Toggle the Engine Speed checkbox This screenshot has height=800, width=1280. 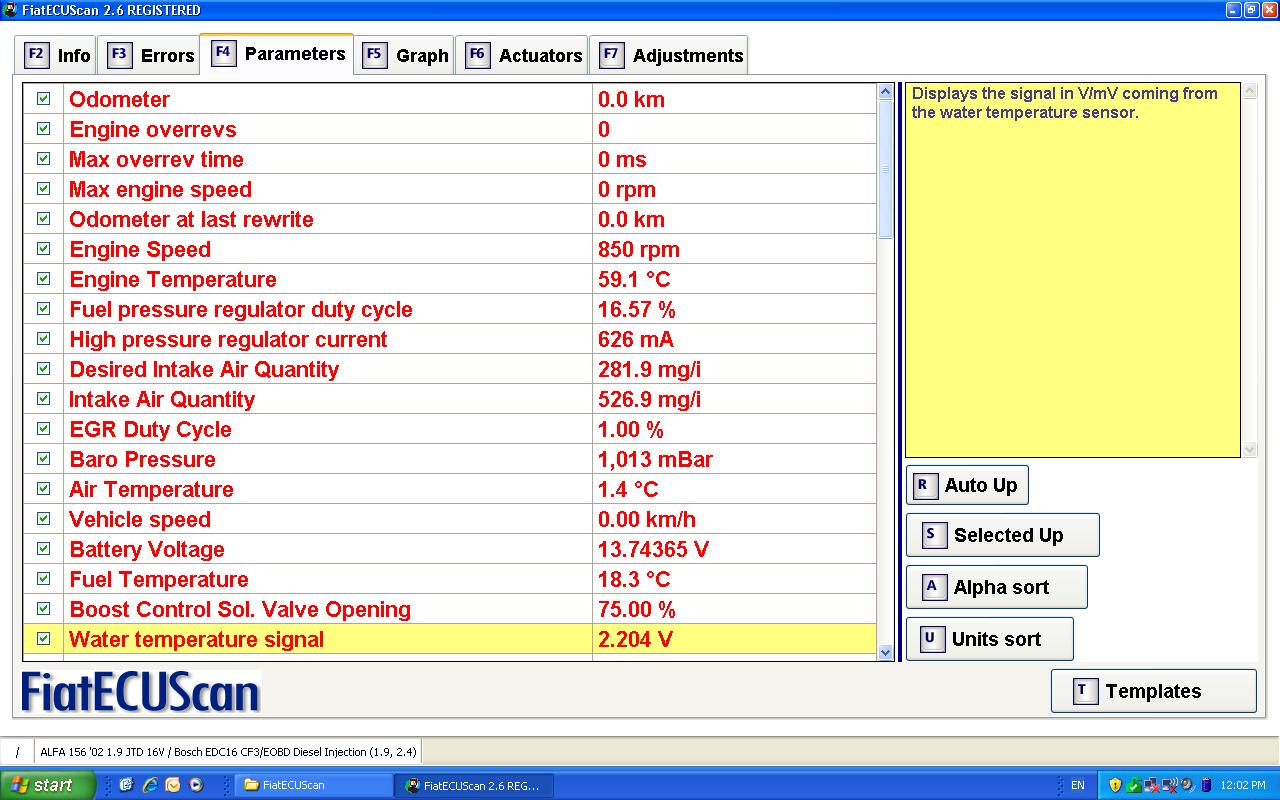44,249
